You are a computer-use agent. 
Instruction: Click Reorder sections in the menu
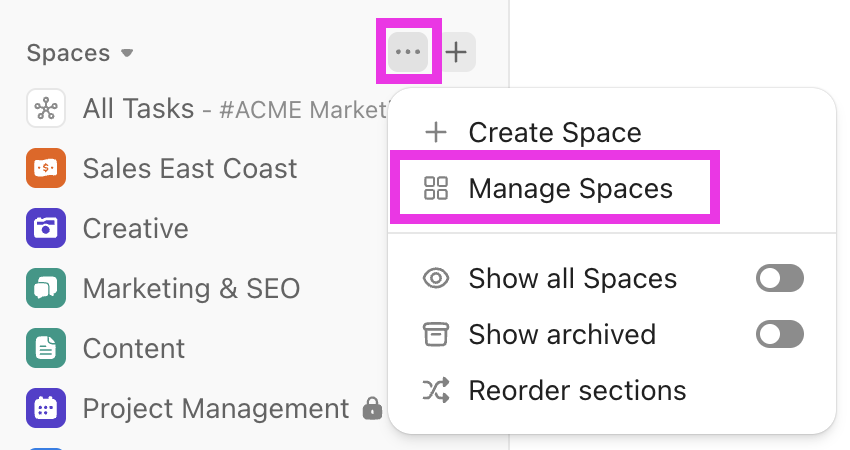coord(577,390)
